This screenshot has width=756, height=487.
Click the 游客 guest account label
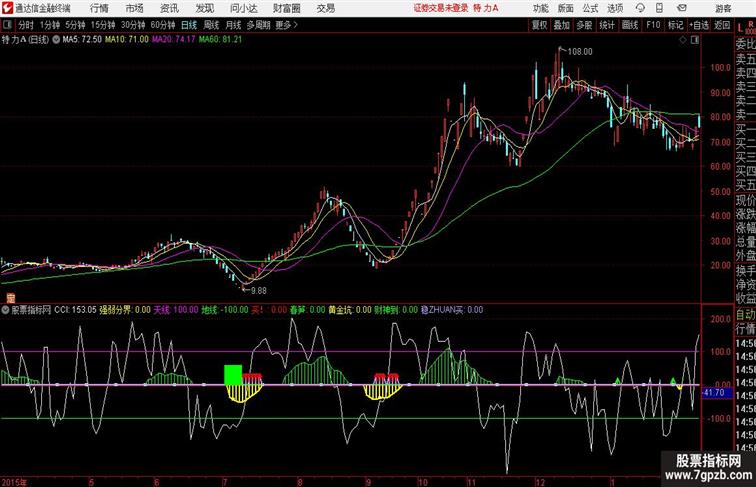click(x=723, y=8)
